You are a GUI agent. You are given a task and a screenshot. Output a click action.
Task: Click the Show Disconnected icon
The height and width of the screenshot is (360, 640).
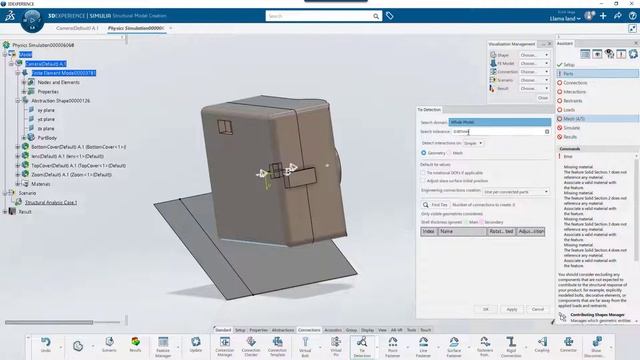596,342
